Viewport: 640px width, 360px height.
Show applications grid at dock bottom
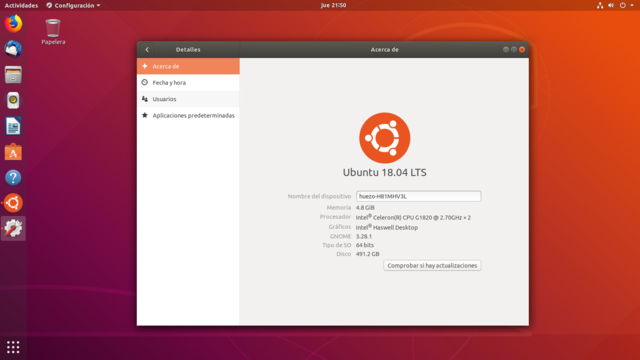[x=13, y=347]
